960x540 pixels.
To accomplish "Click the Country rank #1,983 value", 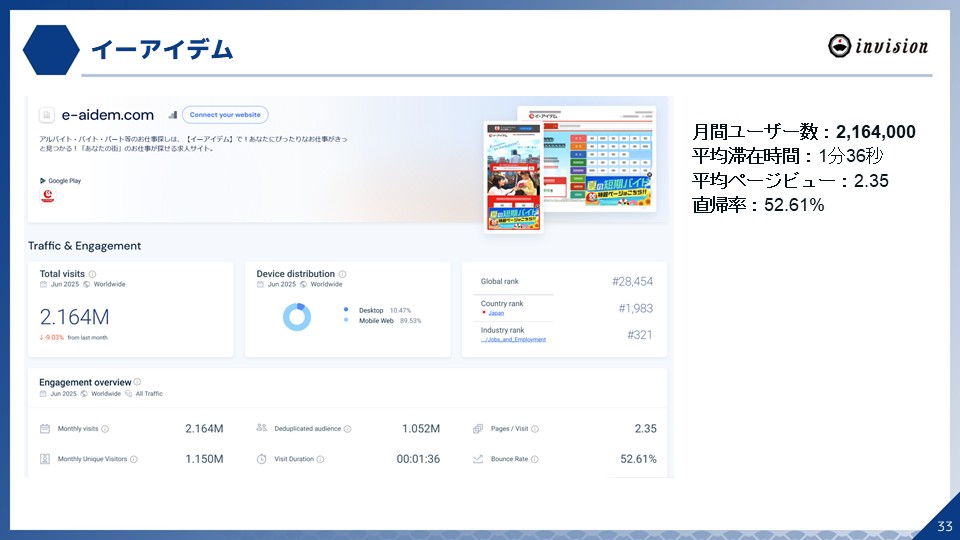I will click(x=636, y=309).
